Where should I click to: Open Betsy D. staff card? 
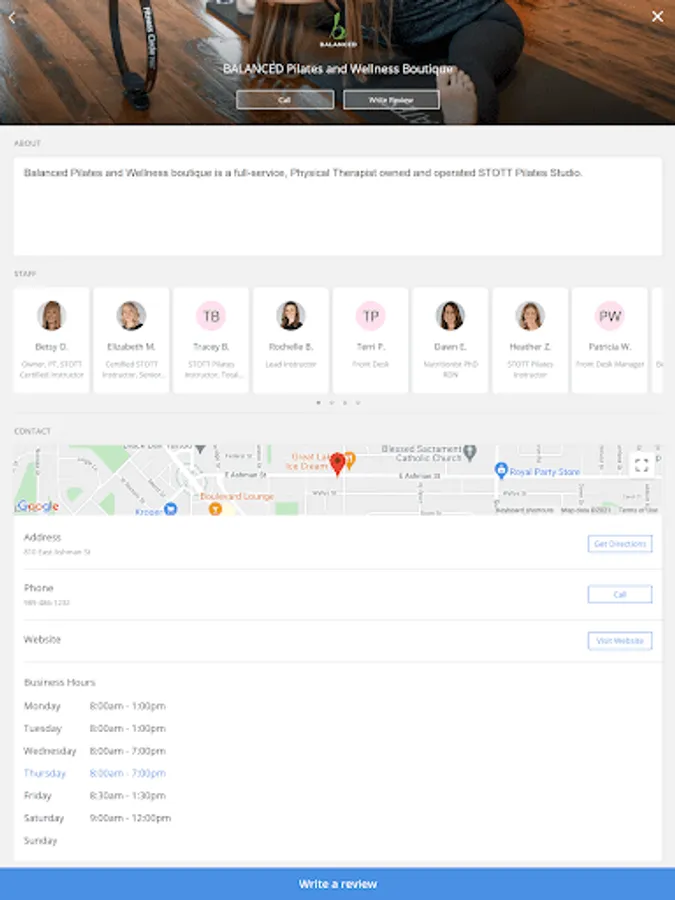pyautogui.click(x=52, y=340)
